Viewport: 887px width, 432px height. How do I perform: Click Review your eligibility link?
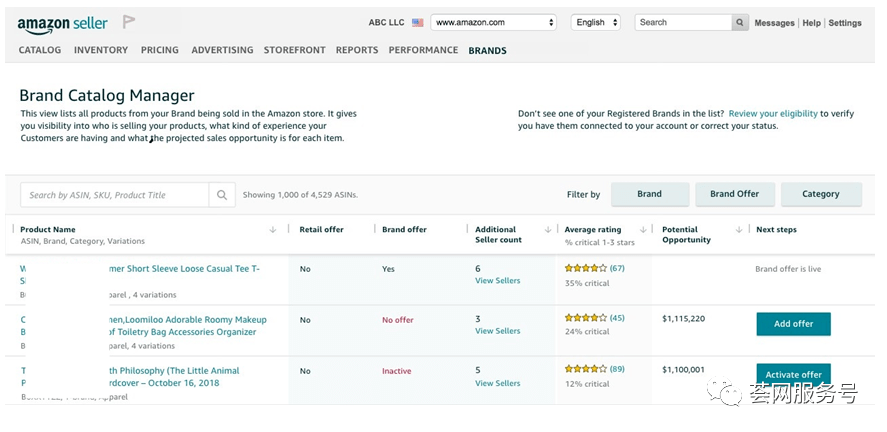773,114
